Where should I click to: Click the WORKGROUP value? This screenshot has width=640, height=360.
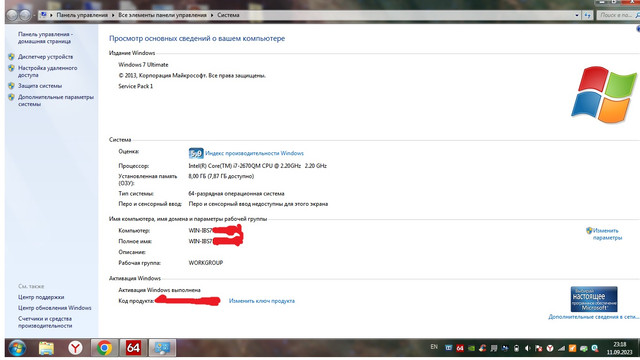[206, 263]
